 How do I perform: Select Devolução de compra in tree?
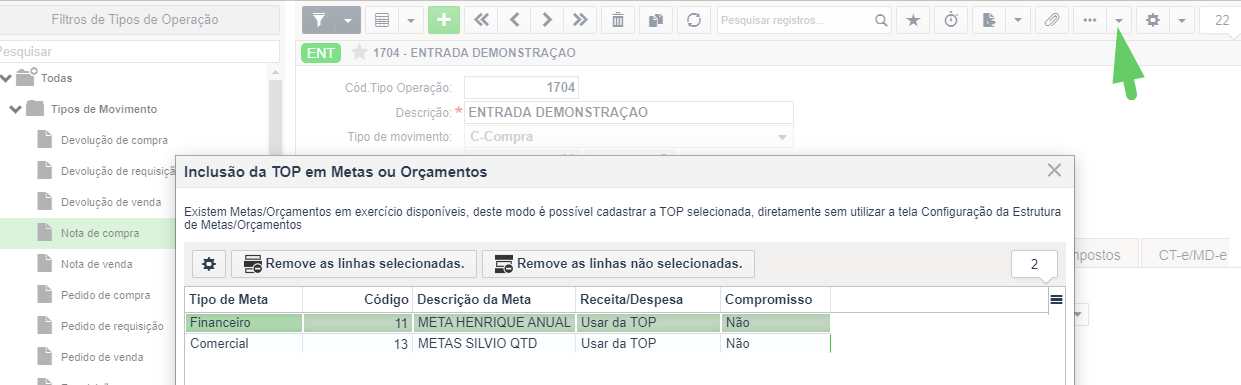tap(114, 140)
